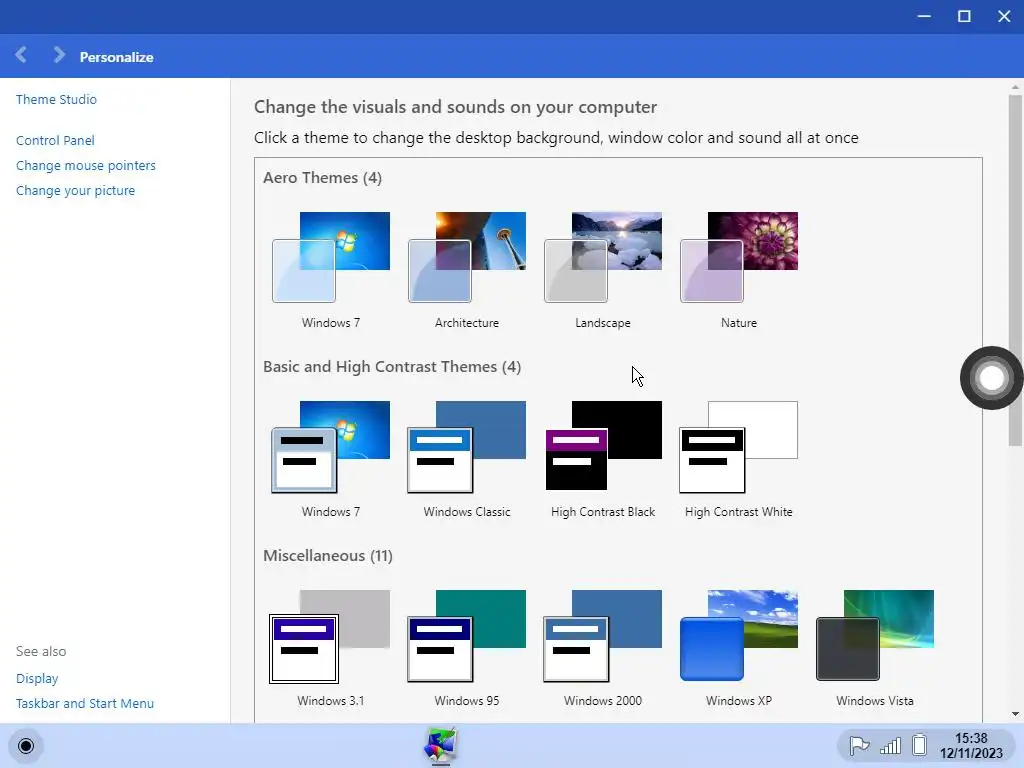Open the Display link
The image size is (1024, 768).
tap(37, 679)
